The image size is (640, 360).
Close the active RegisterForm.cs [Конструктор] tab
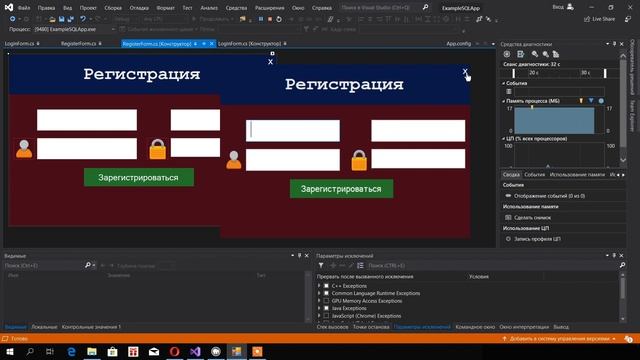coord(211,44)
